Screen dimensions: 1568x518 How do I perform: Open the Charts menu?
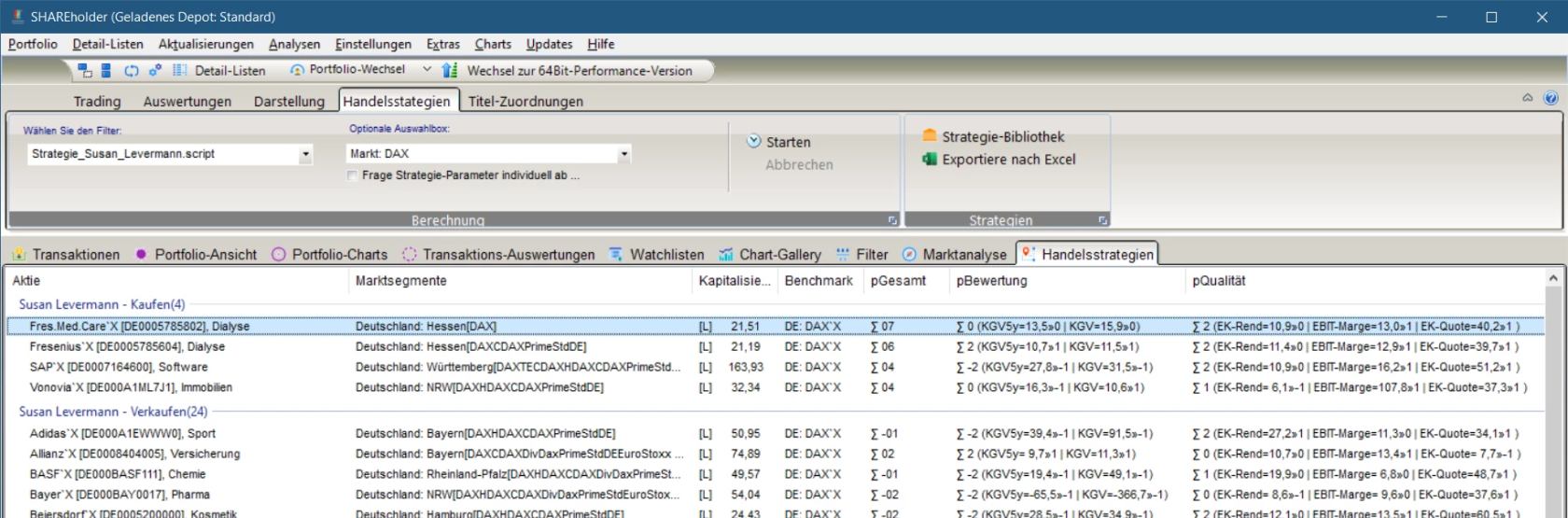point(493,44)
